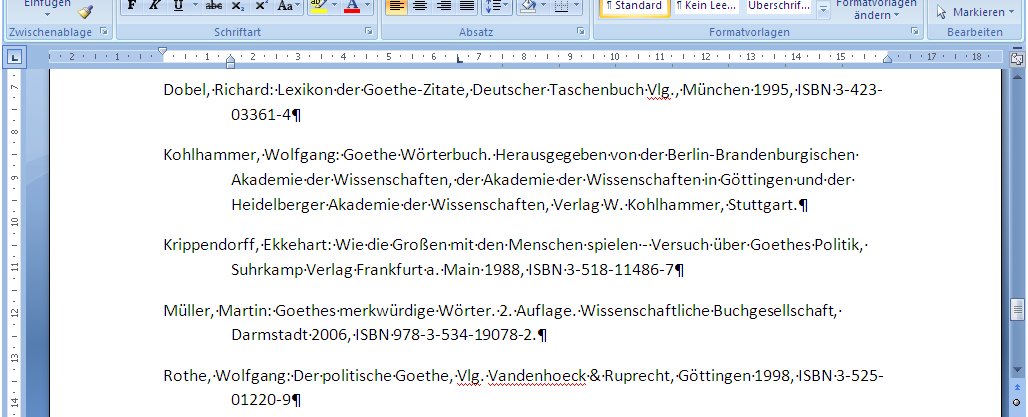Viewport: 1028px width, 417px height.
Task: Click the Zwischenablage group label
Action: 50,31
